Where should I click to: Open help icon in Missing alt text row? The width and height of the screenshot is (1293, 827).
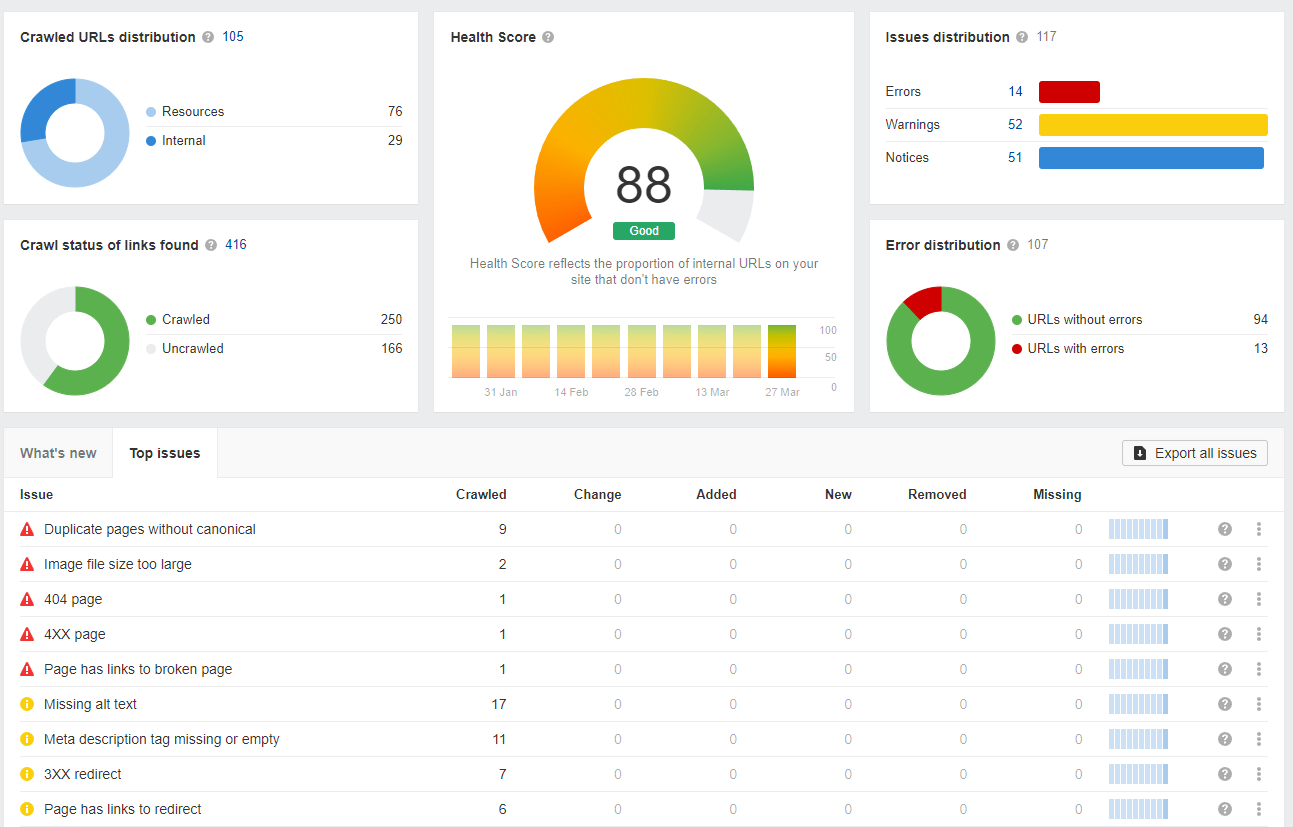click(1225, 704)
